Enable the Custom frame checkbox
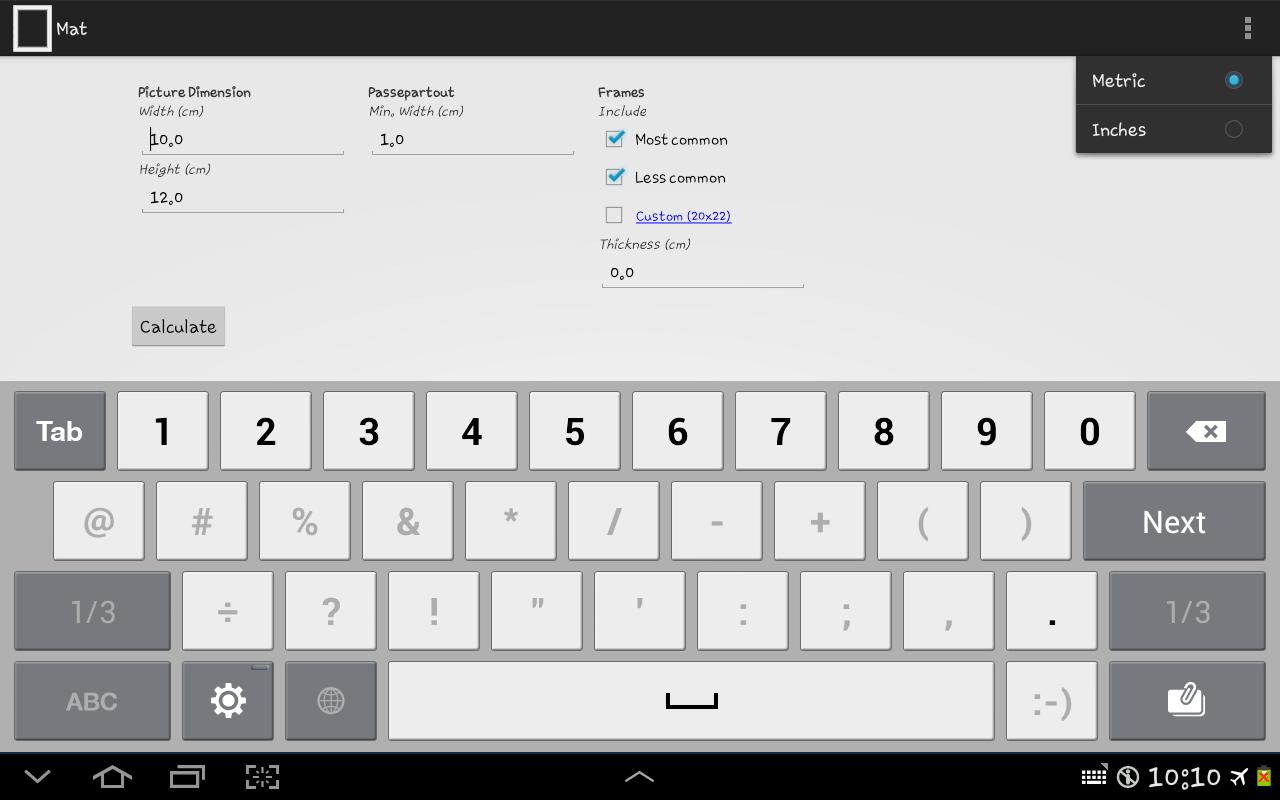 click(x=614, y=215)
